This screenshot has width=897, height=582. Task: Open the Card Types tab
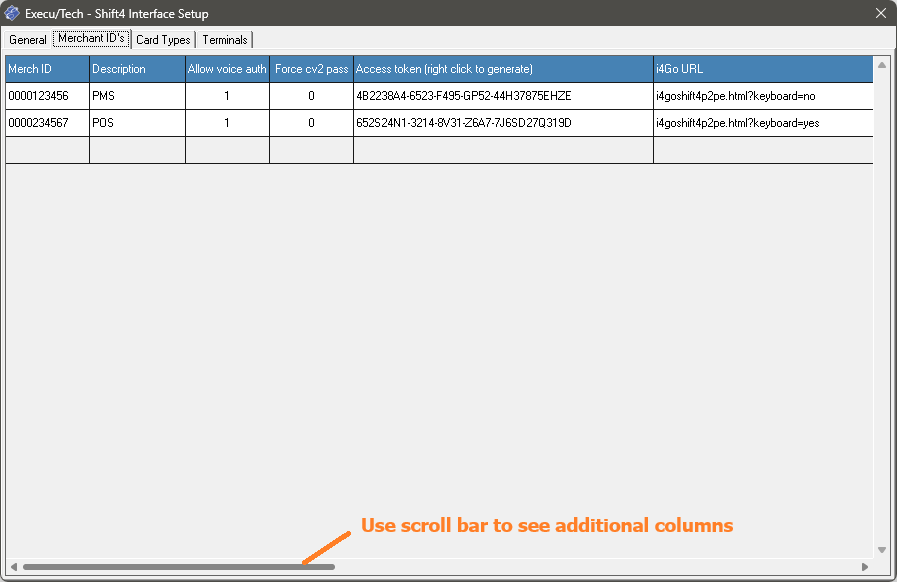[163, 39]
